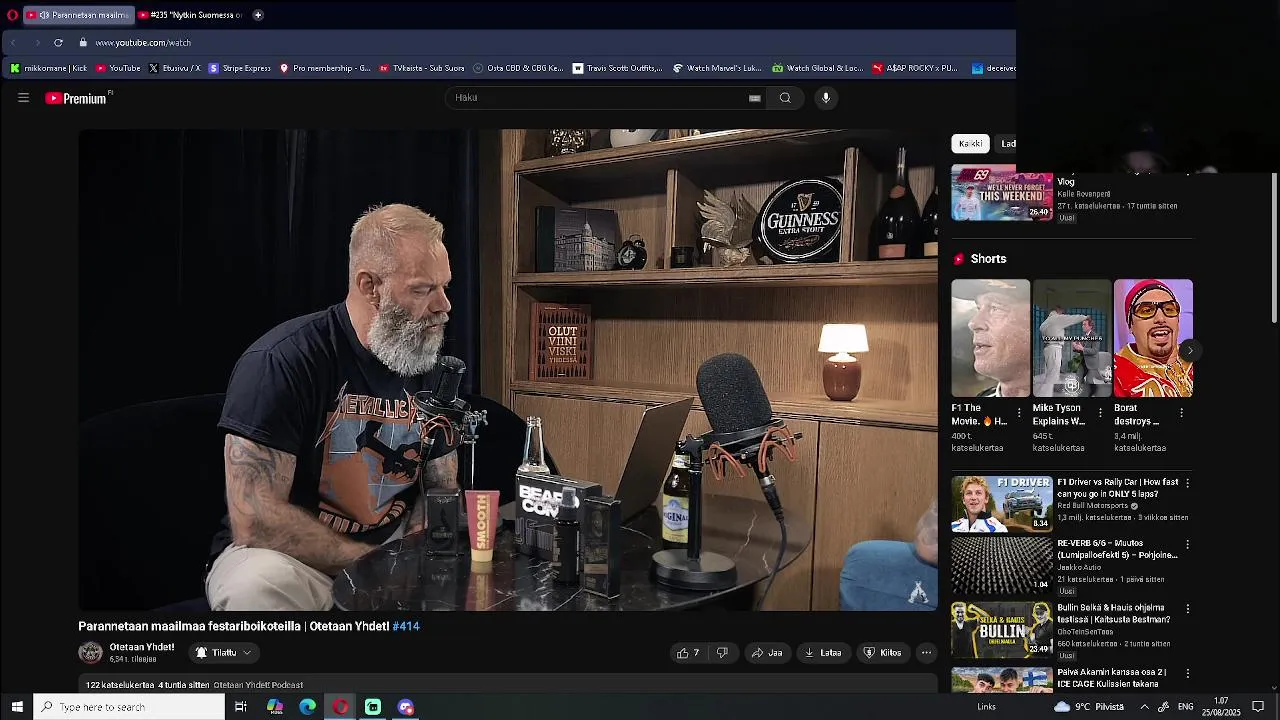Expand the Tilattu subscription dropdown
The image size is (1280, 720).
click(224, 653)
